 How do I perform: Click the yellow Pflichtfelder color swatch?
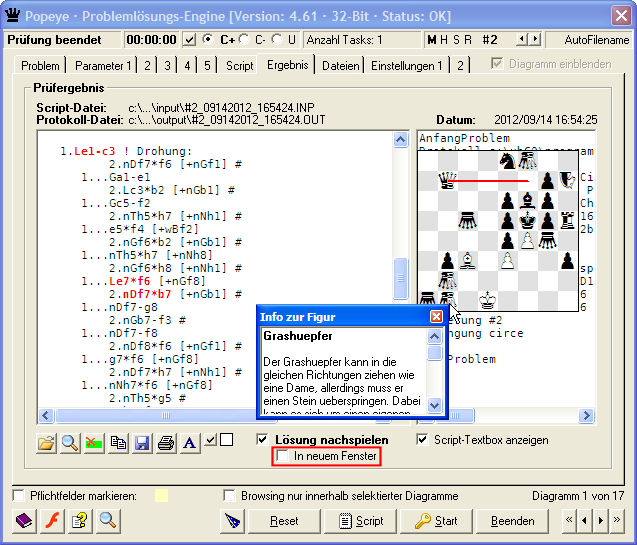pyautogui.click(x=161, y=495)
